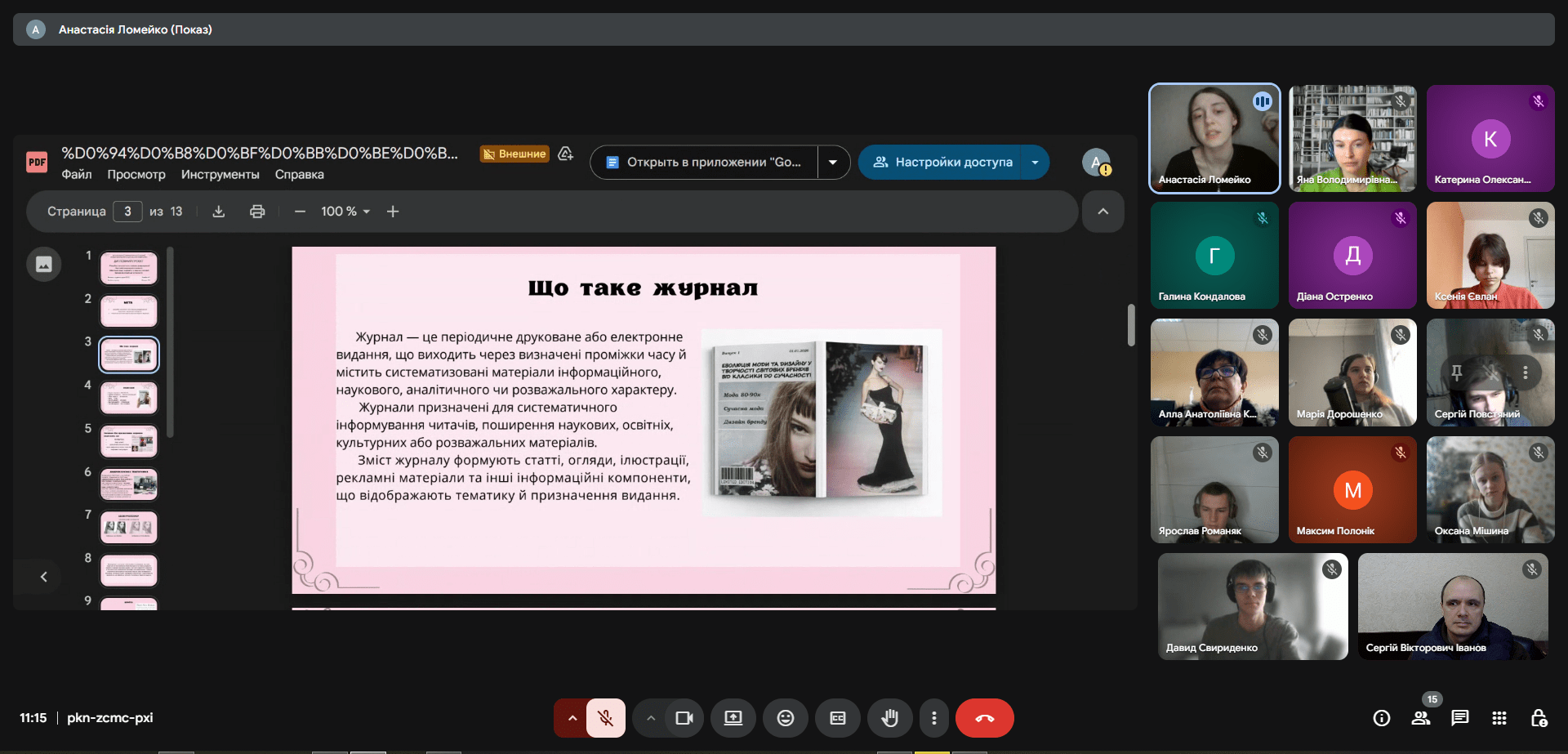Unmute the microphone

(605, 718)
